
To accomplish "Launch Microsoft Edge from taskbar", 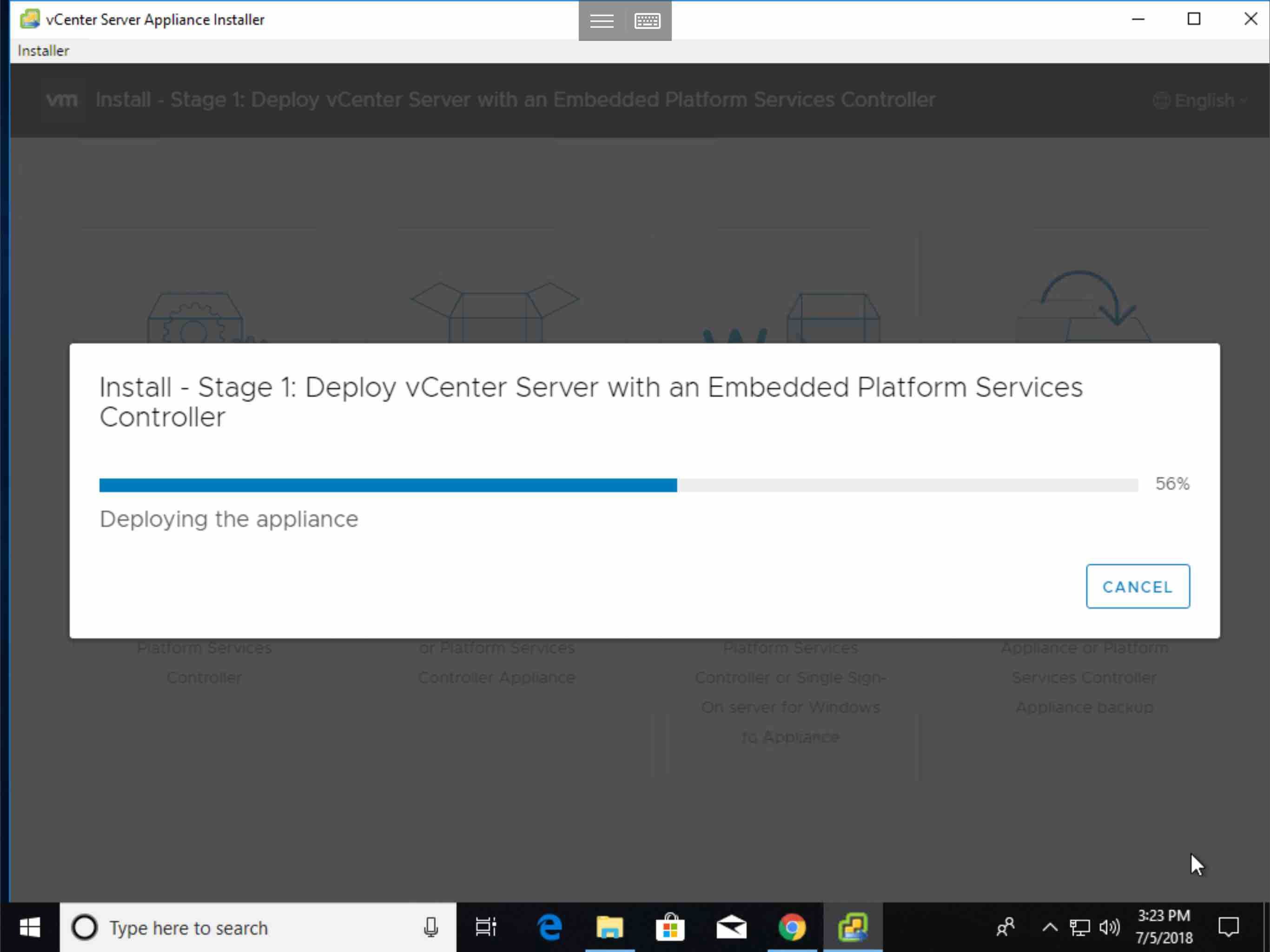I will point(549,927).
